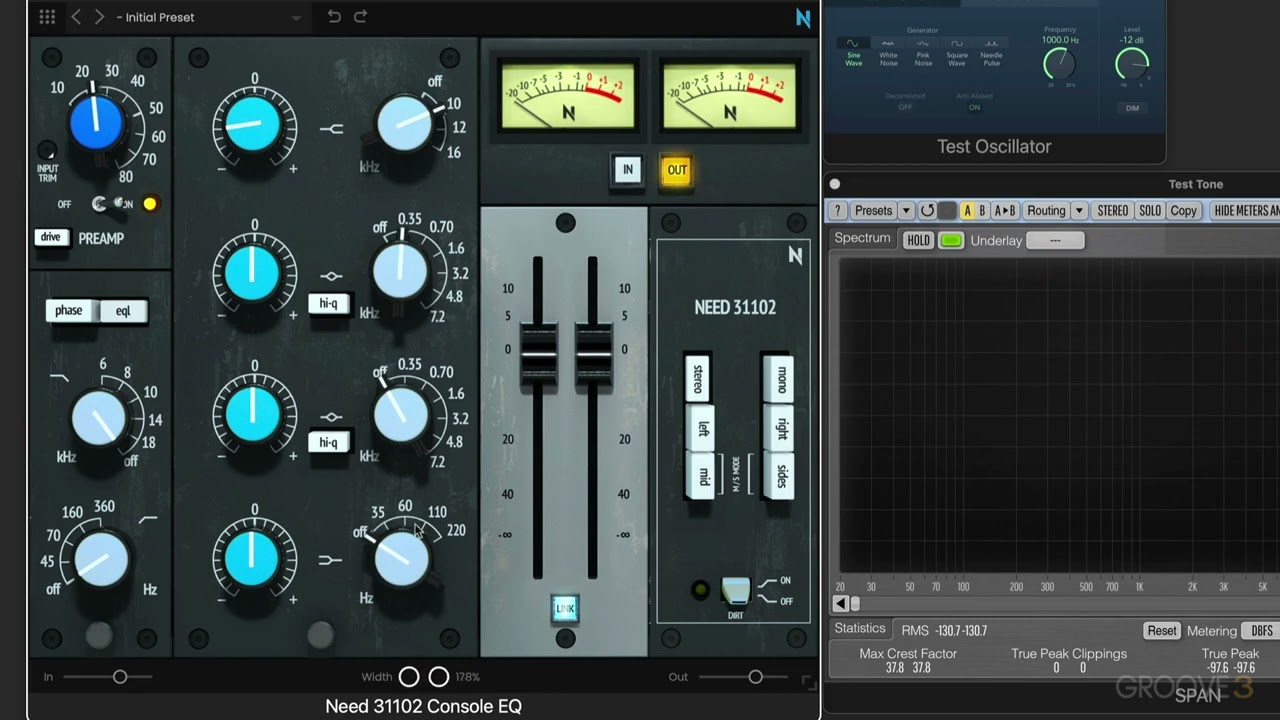
Task: Click the upper mid bell band icon
Action: 332,276
